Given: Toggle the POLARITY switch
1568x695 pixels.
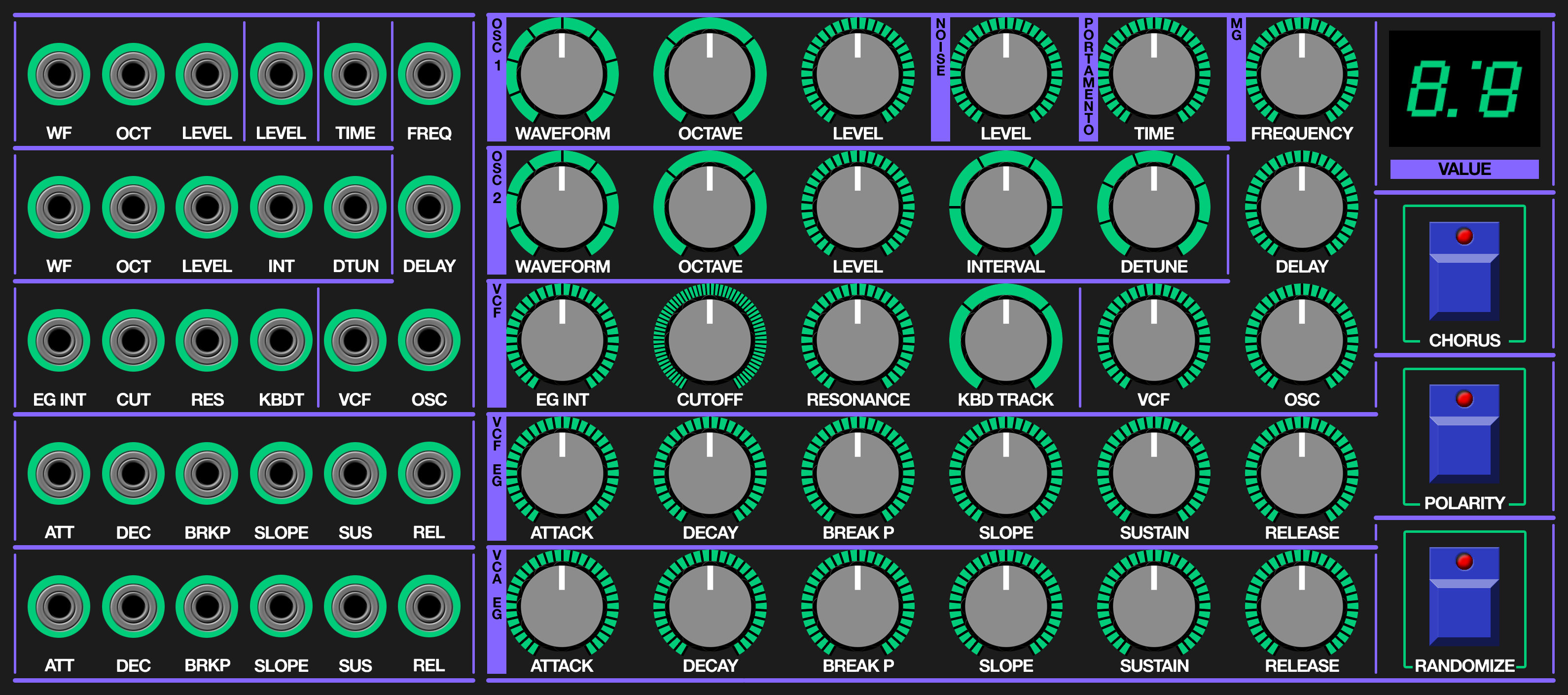Looking at the screenshot, I should click(x=1463, y=435).
